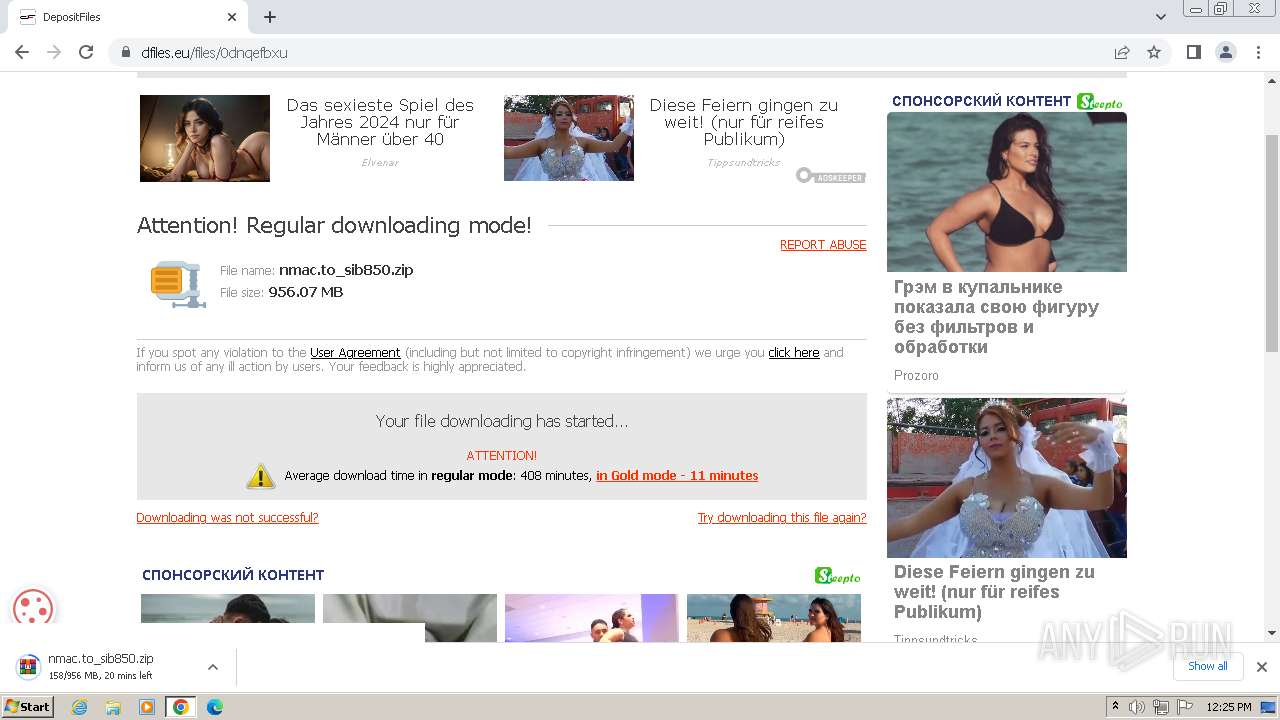Switch to the DepositFiles tab
The height and width of the screenshot is (720, 1280).
click(x=126, y=17)
